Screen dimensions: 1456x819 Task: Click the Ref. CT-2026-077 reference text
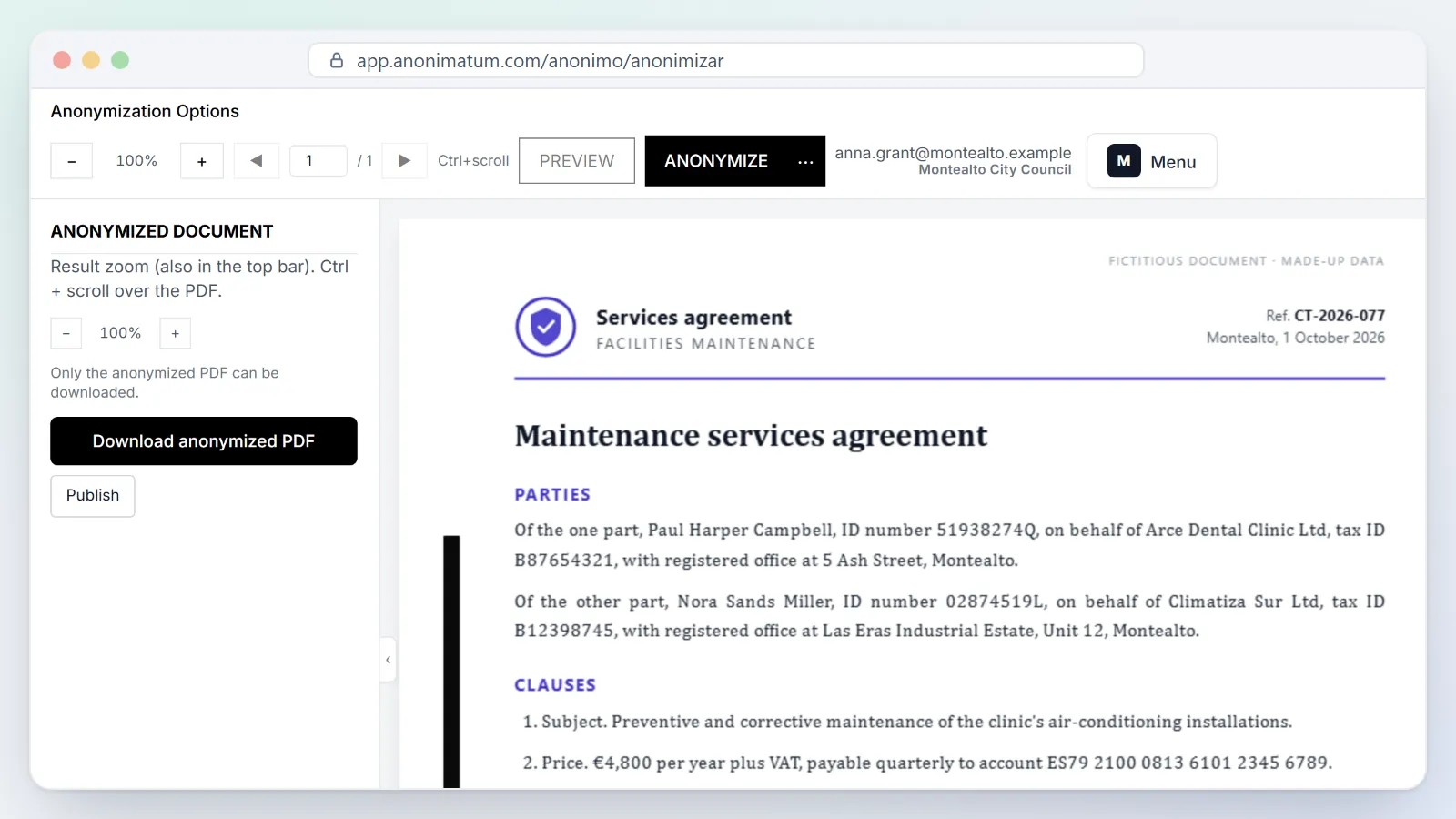click(x=1325, y=316)
